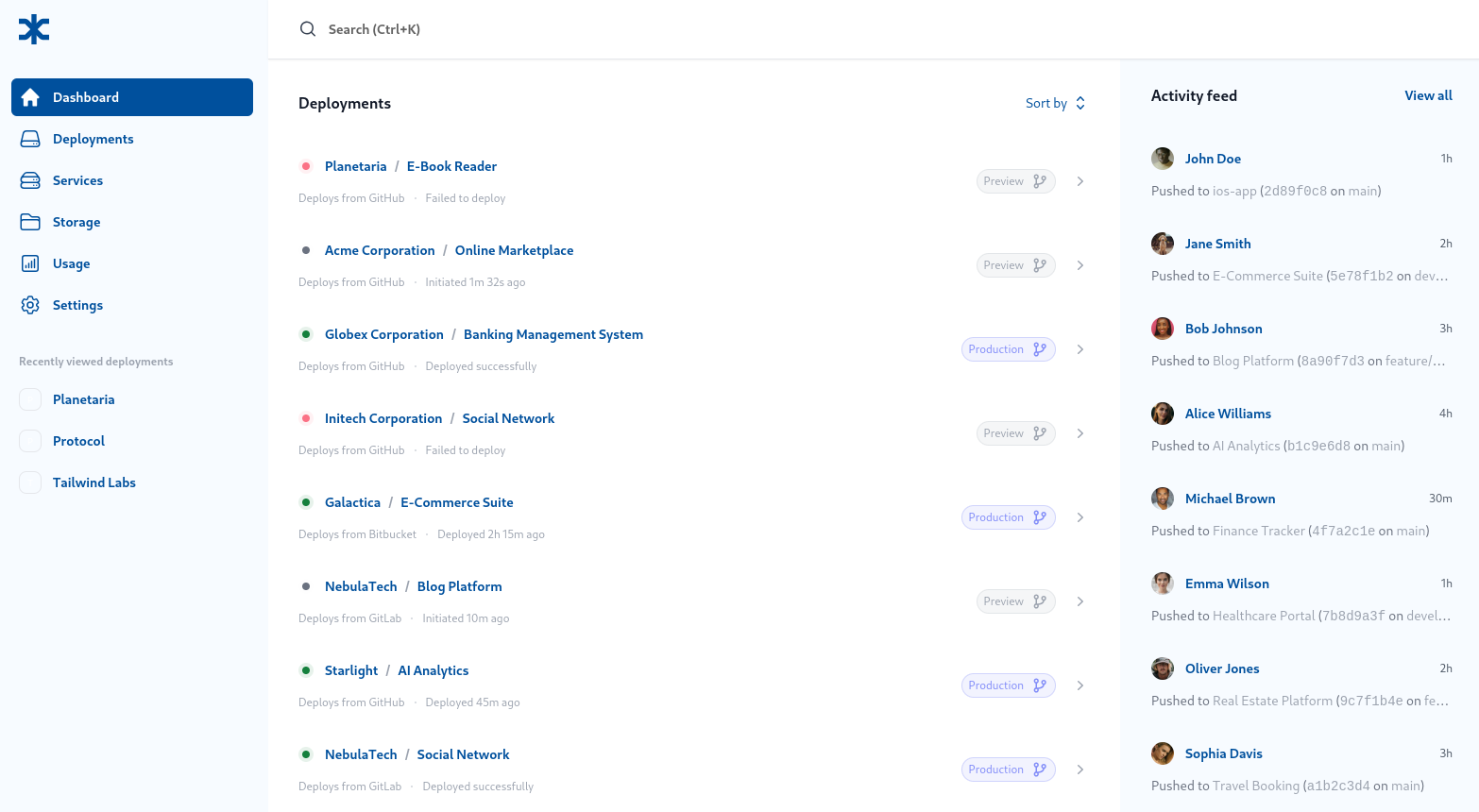Click John Doe's avatar in Activity feed

pos(1163,159)
